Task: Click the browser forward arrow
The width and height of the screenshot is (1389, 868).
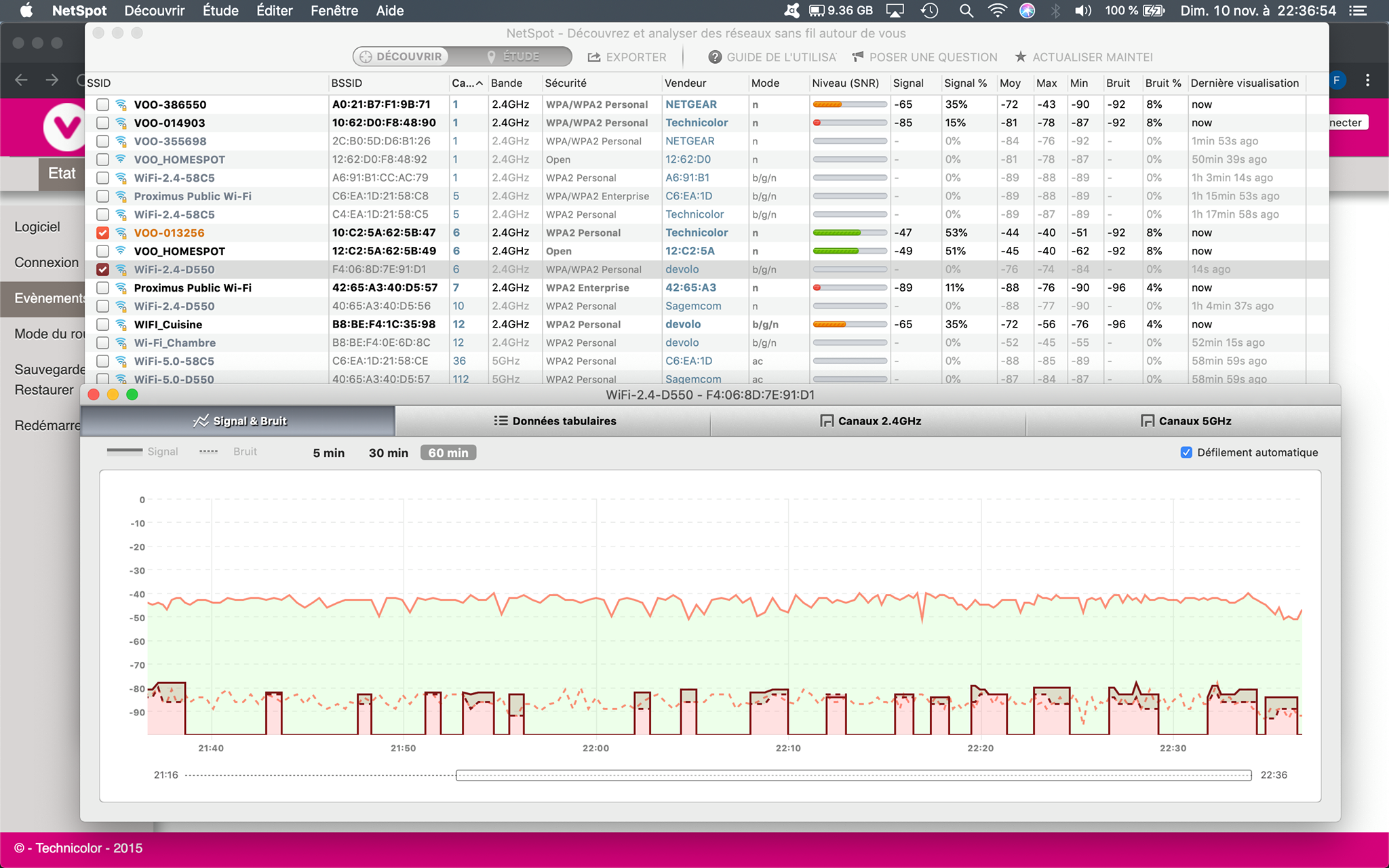Action: point(52,80)
